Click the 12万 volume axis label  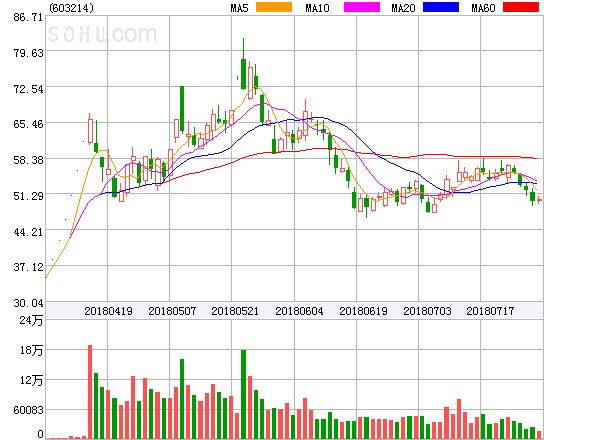[x=31, y=380]
